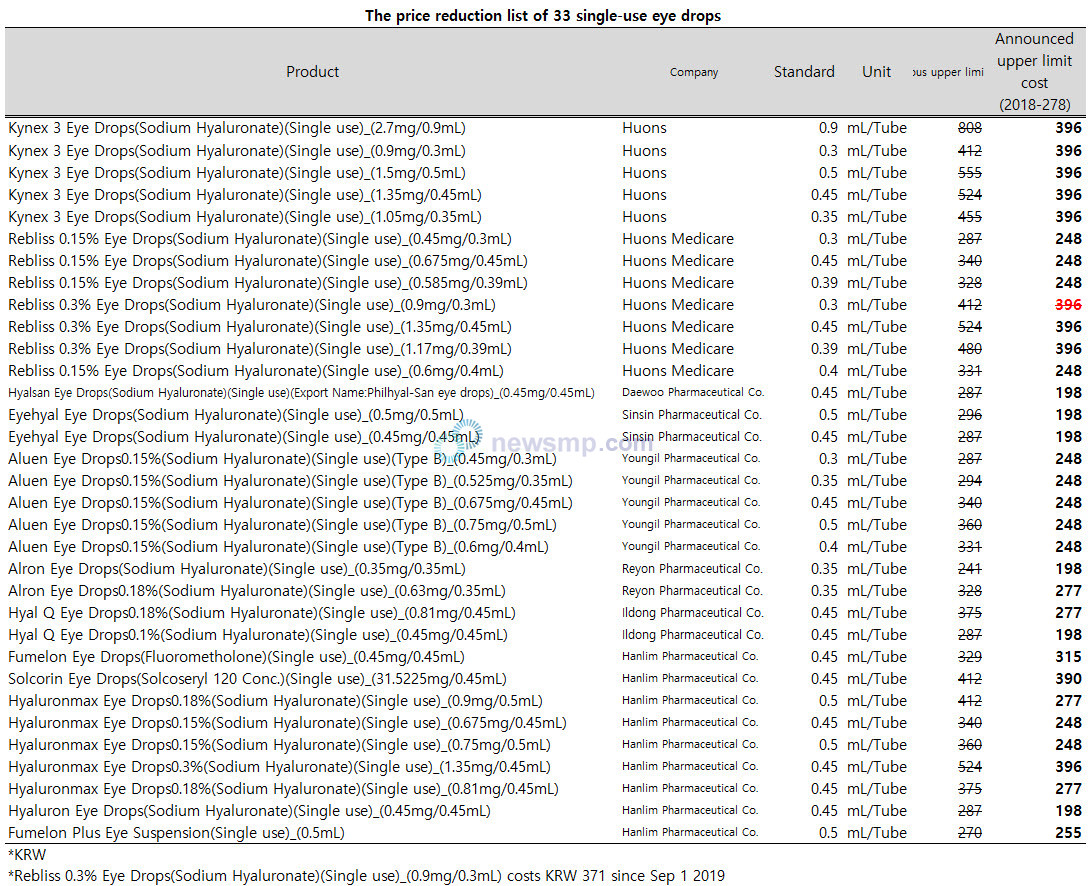Click Rebliss 0.3% (0.9mg/0.3mL) product name

pyautogui.click(x=252, y=305)
